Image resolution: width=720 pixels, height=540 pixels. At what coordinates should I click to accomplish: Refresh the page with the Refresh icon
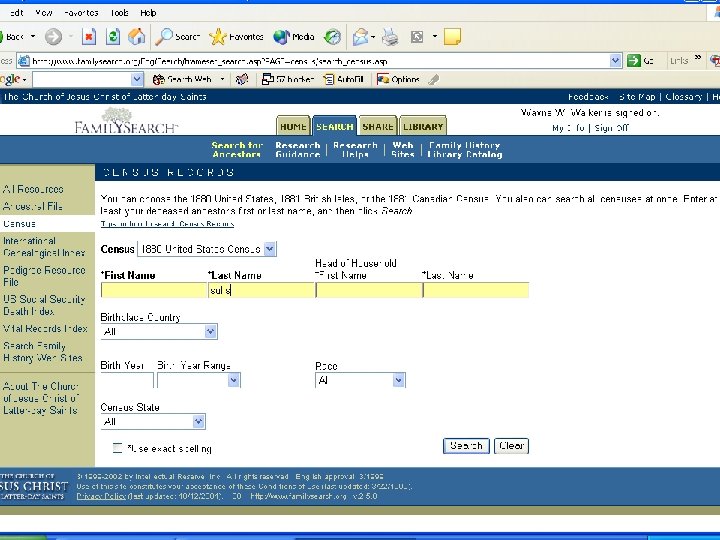coord(112,37)
